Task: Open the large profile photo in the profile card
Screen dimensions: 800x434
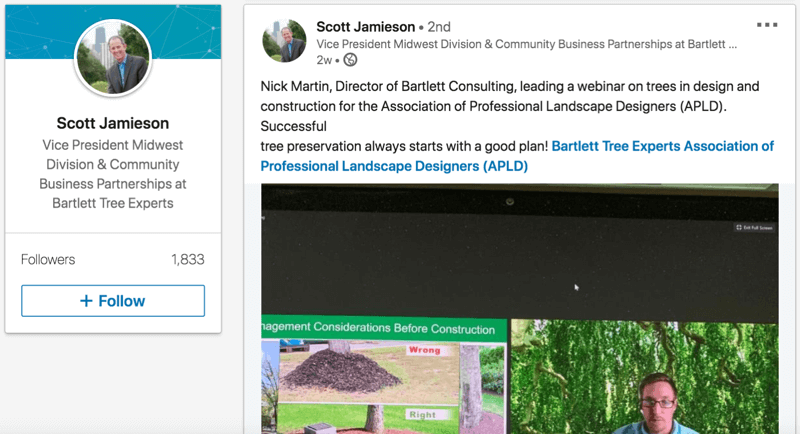Action: [x=113, y=58]
